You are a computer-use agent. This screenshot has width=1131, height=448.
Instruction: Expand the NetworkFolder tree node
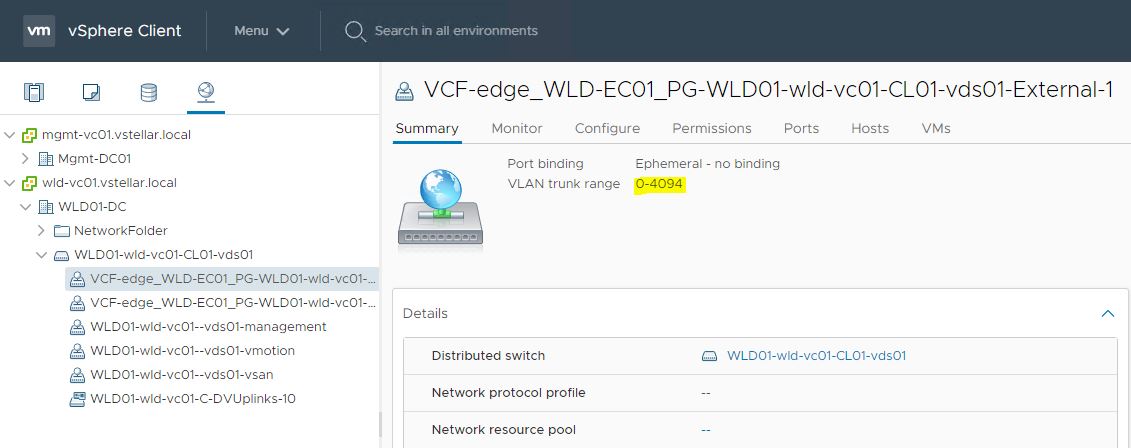tap(42, 230)
